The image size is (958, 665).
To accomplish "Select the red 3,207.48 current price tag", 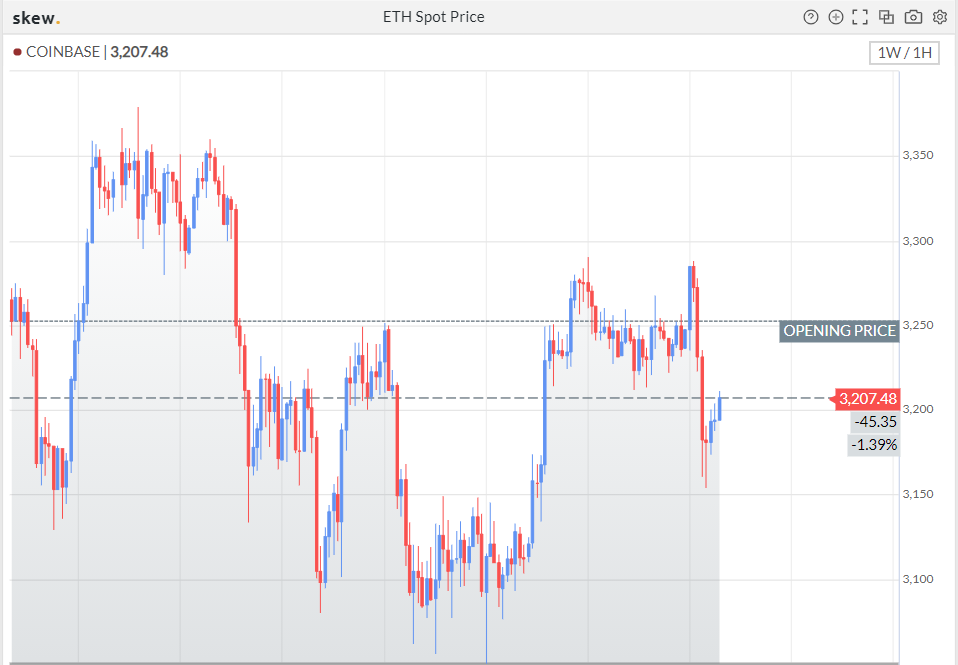I will pos(867,398).
